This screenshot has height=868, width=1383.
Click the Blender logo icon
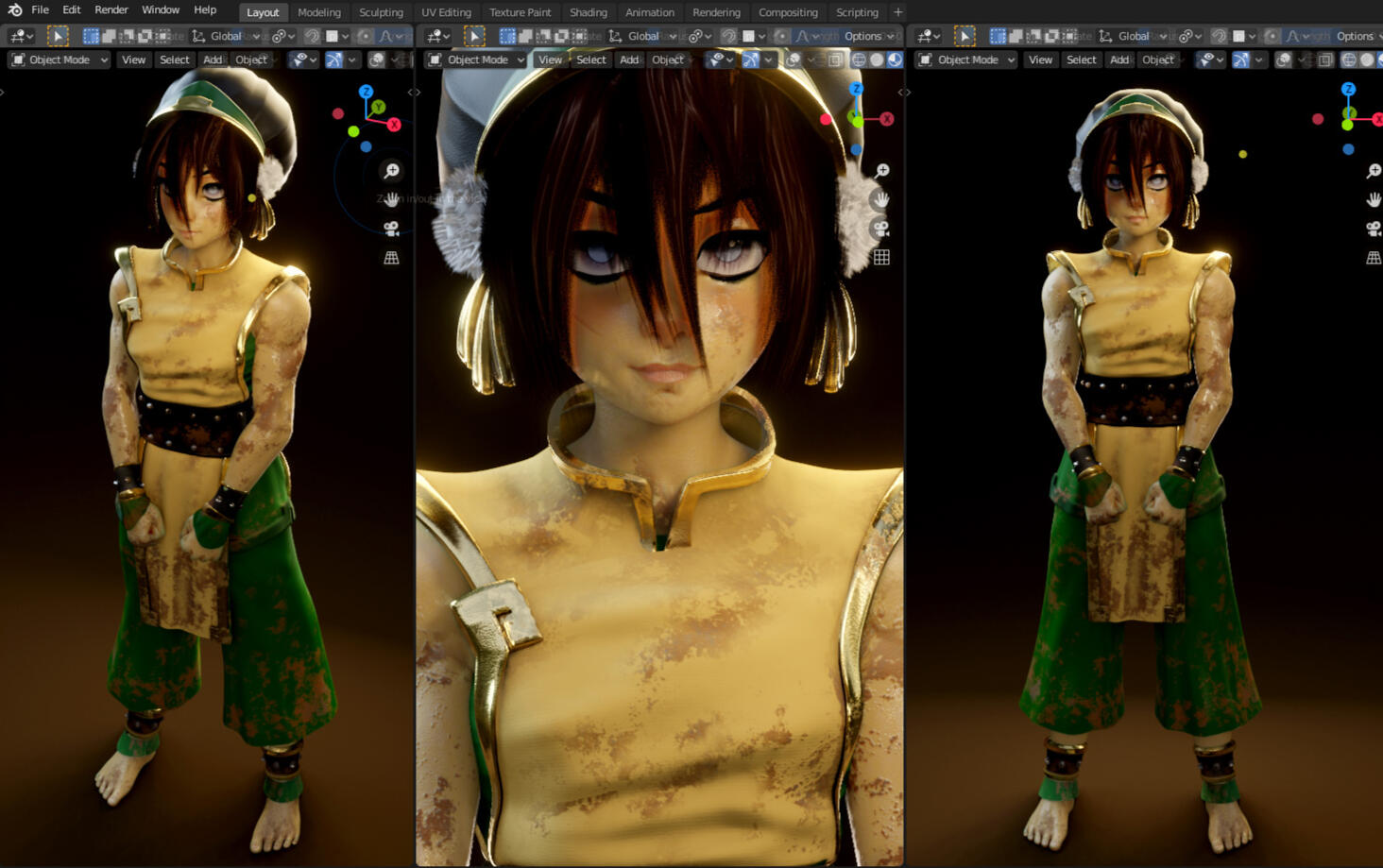point(14,10)
